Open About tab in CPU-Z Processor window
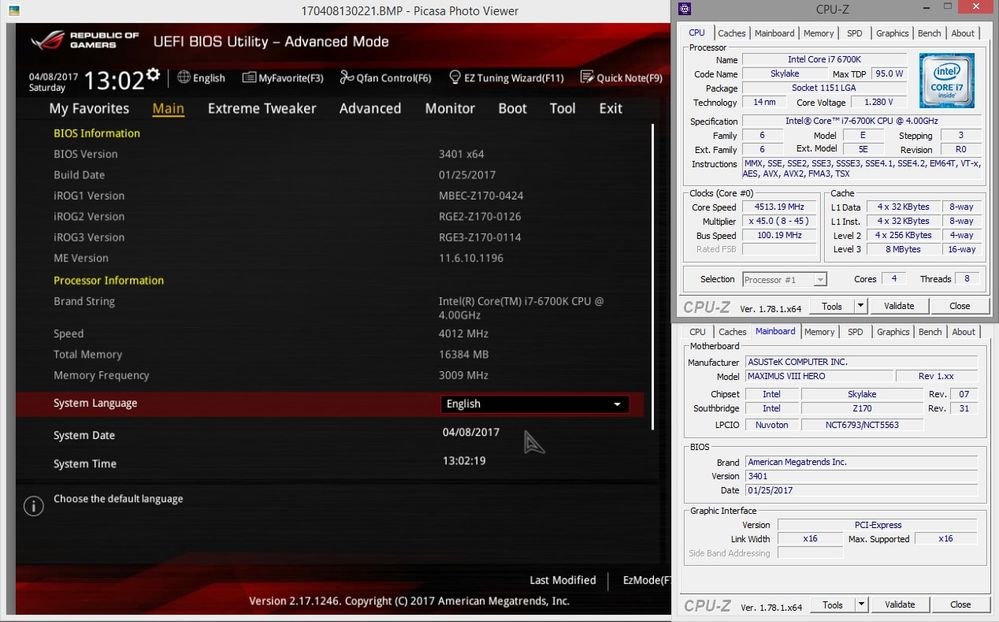 963,33
